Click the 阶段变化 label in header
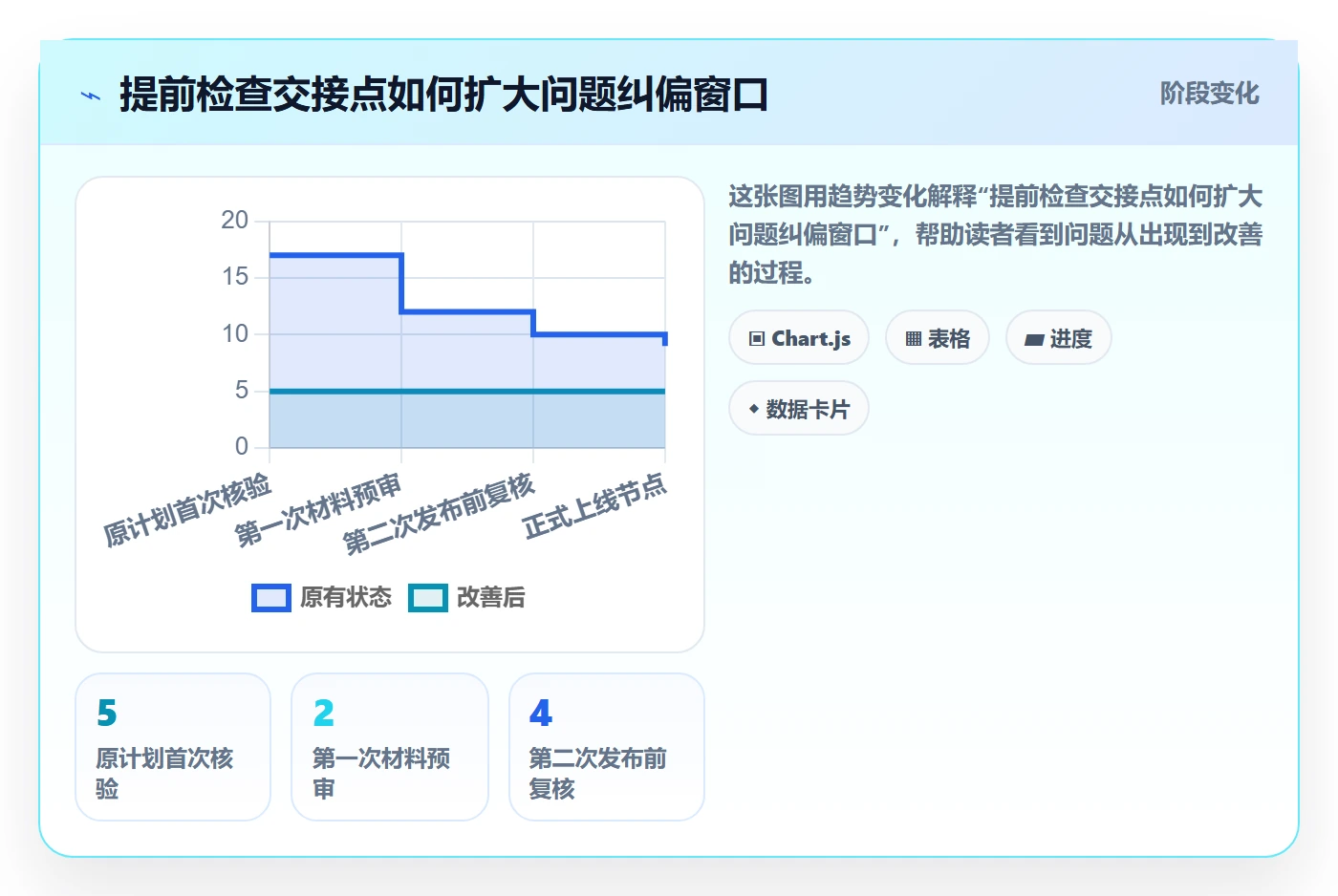The height and width of the screenshot is (896, 1338). (1209, 94)
